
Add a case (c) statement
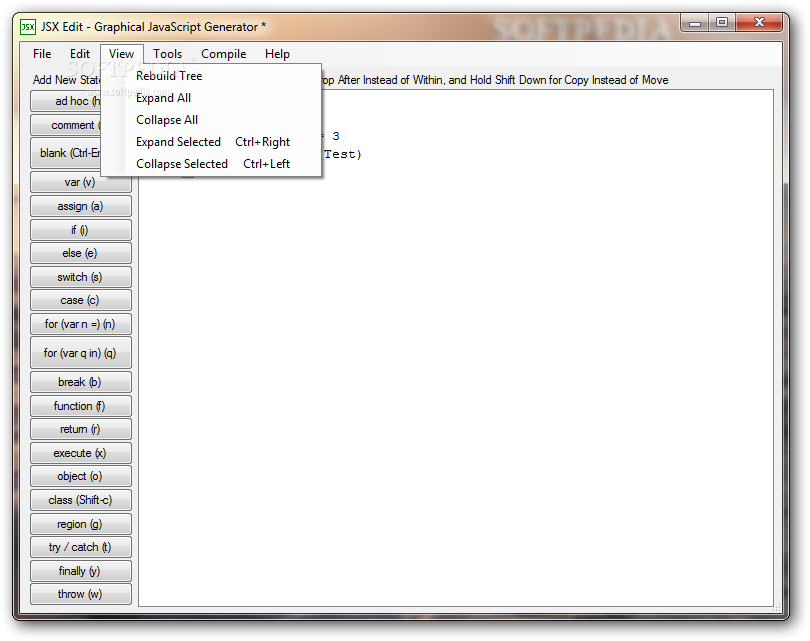coord(81,300)
